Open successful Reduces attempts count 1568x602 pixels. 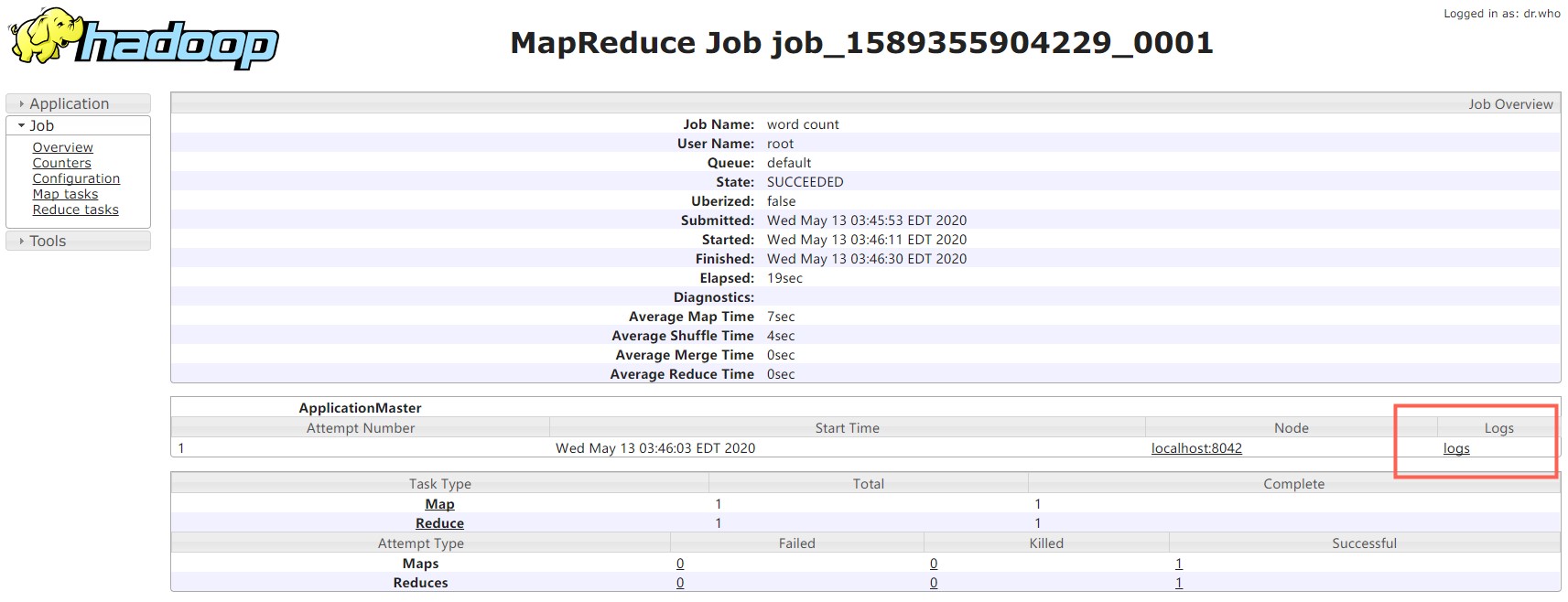pos(1179,583)
